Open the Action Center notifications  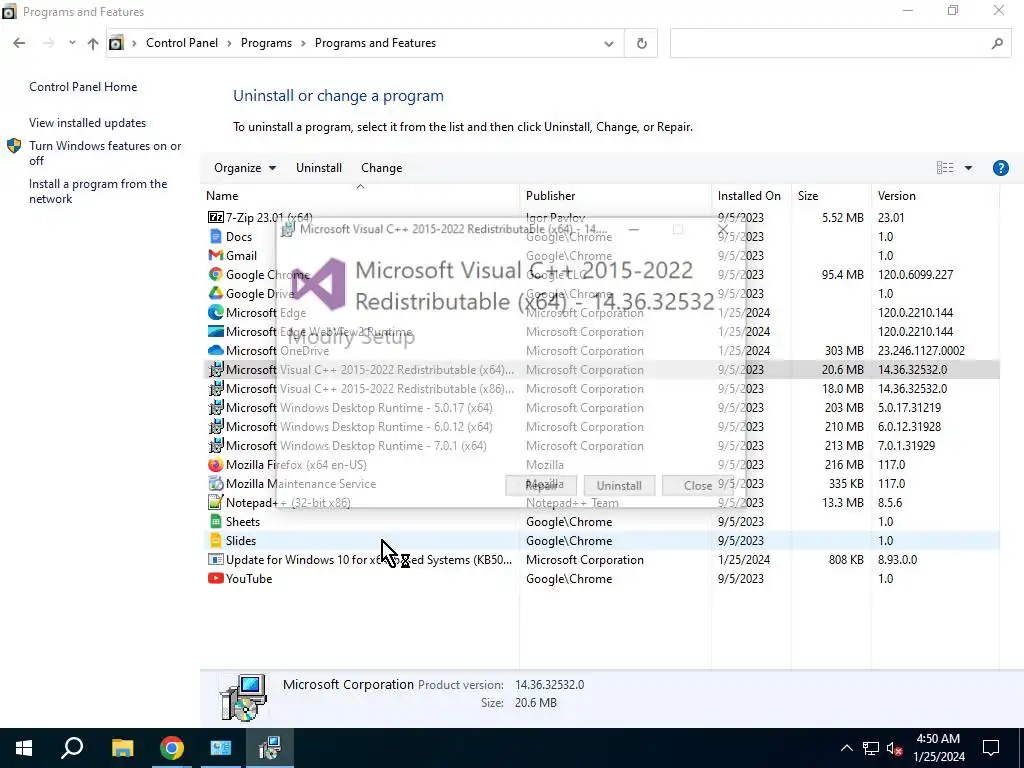[x=991, y=748]
